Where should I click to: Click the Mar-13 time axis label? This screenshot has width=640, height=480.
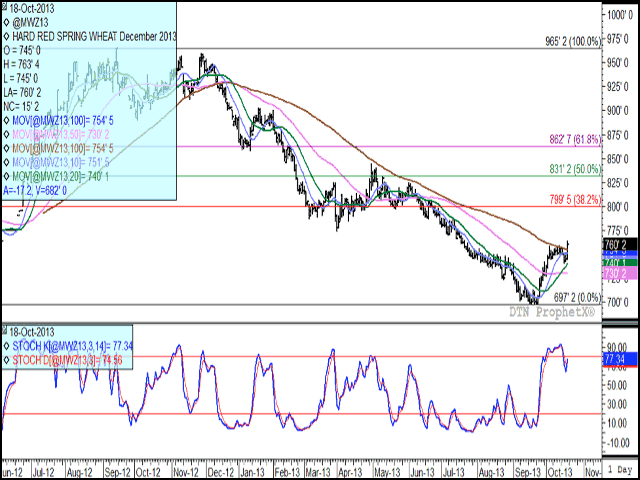[320, 472]
